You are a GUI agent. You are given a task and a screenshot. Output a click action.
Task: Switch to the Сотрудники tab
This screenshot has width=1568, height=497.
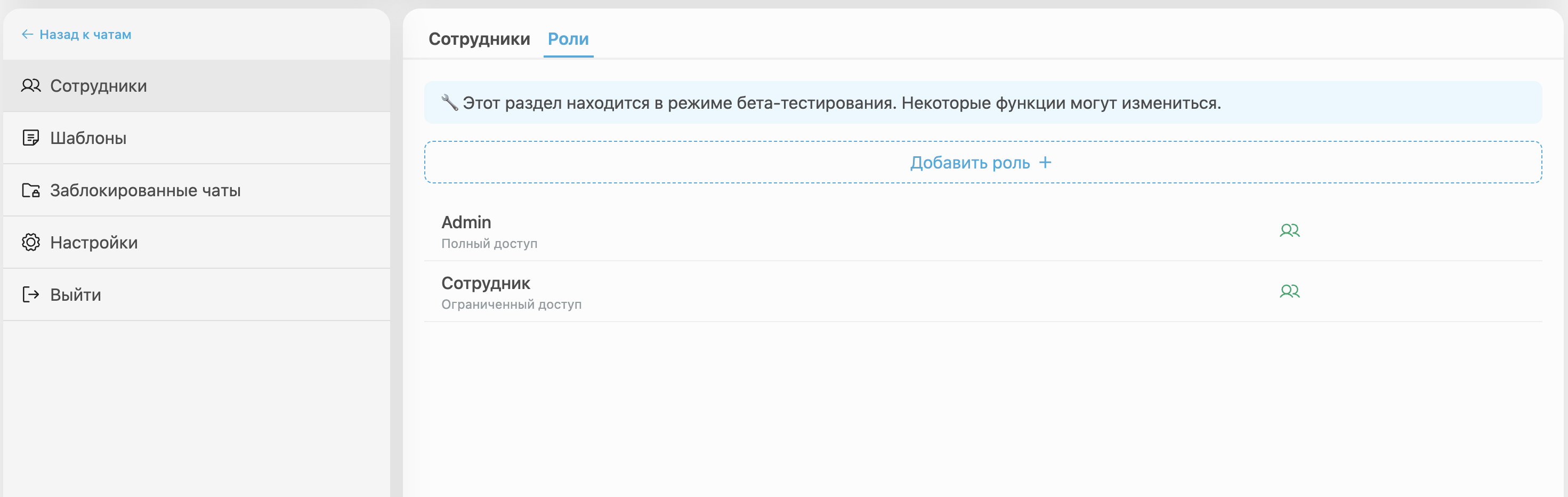pyautogui.click(x=479, y=39)
